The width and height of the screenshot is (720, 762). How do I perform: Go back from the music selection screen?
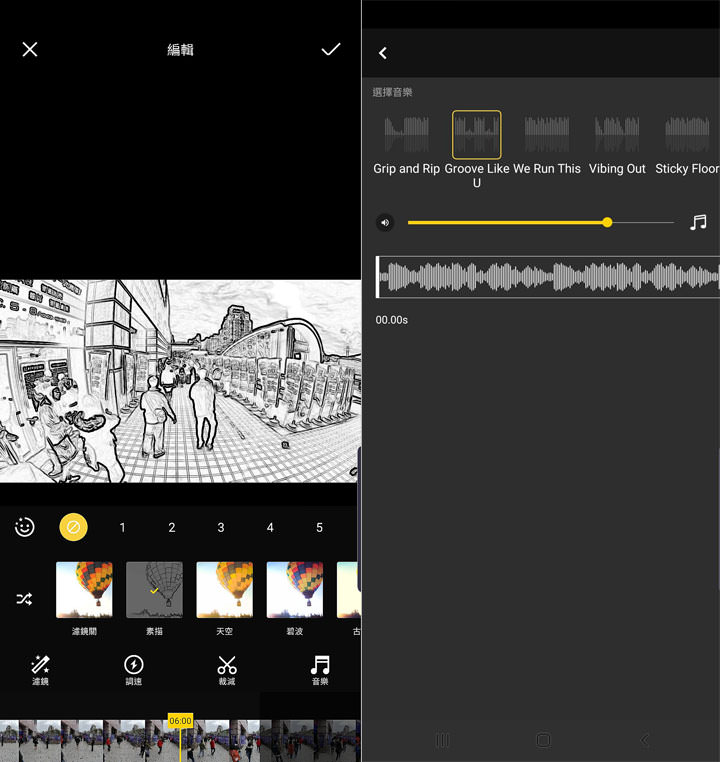click(383, 53)
